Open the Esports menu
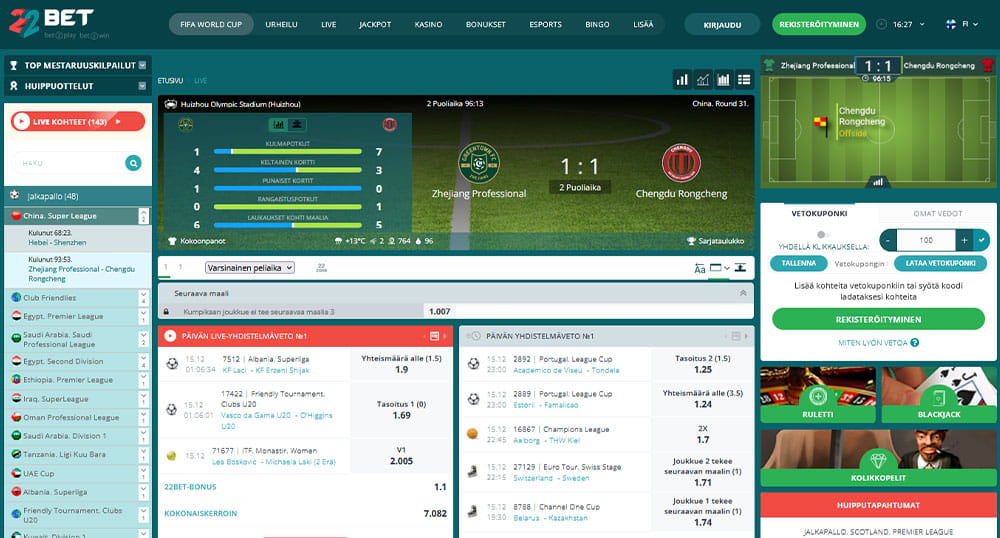This screenshot has height=538, width=1000. [545, 24]
